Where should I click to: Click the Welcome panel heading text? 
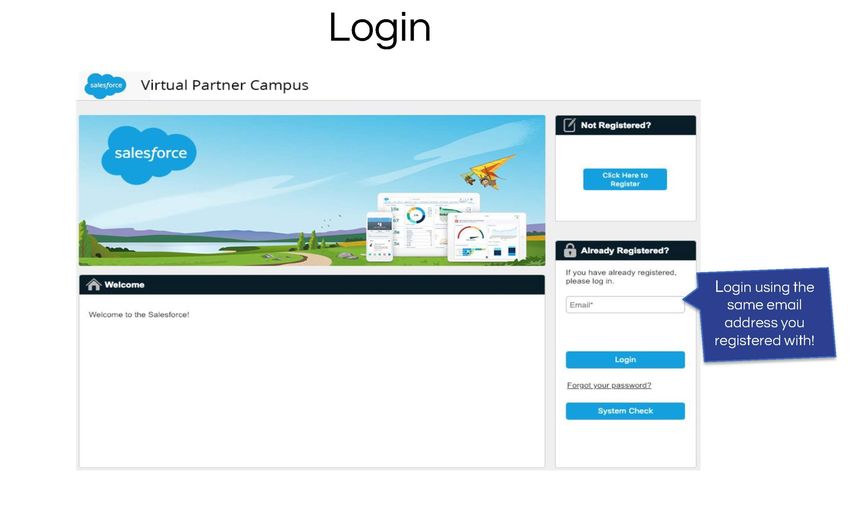pos(124,285)
